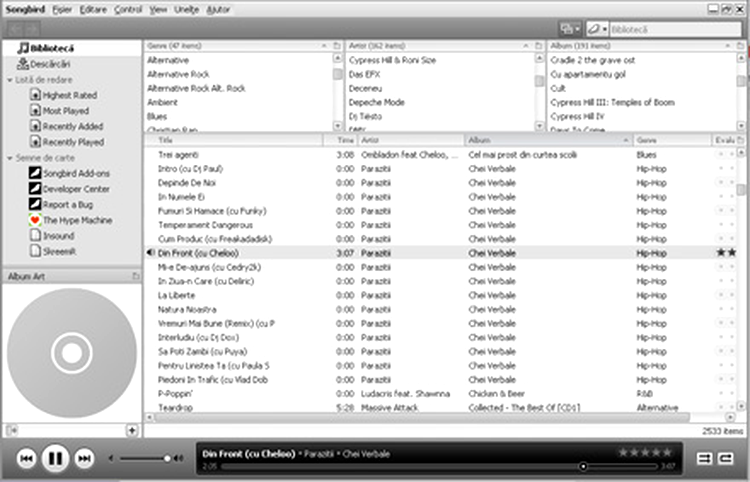Open The Hype Machine bookmark
750x482 pixels.
(71, 220)
